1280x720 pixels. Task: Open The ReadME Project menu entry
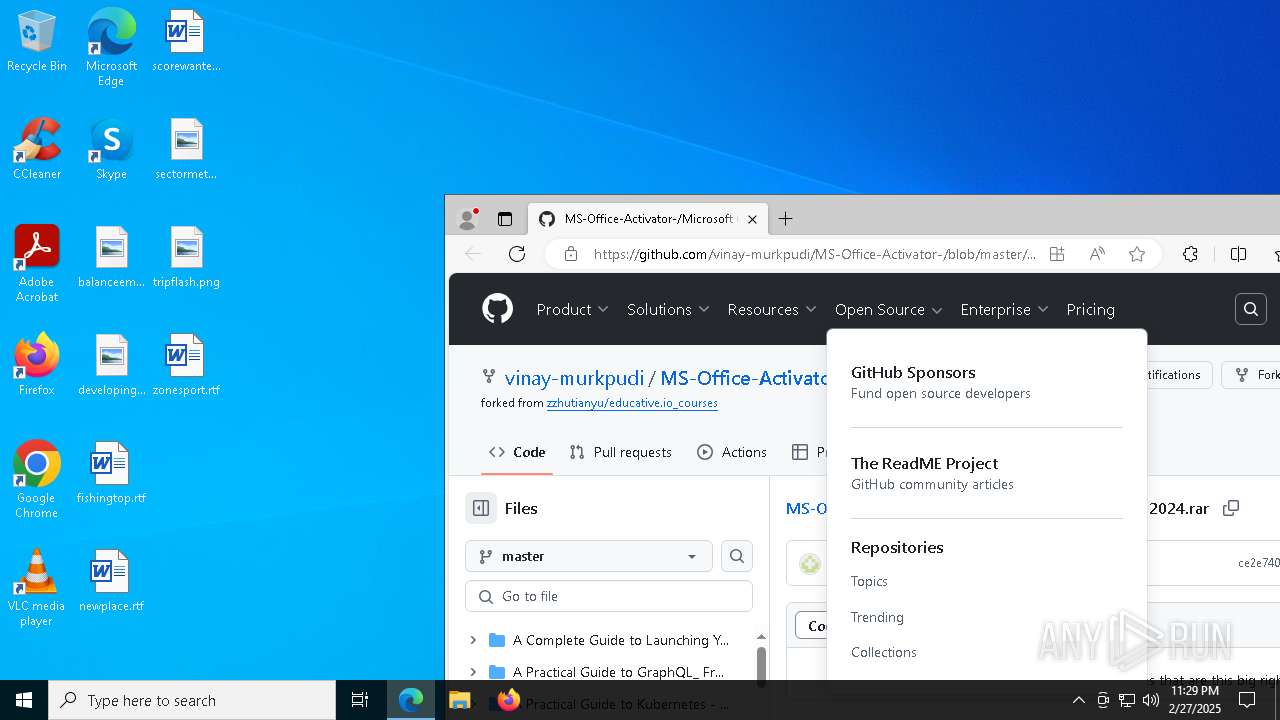932,473
